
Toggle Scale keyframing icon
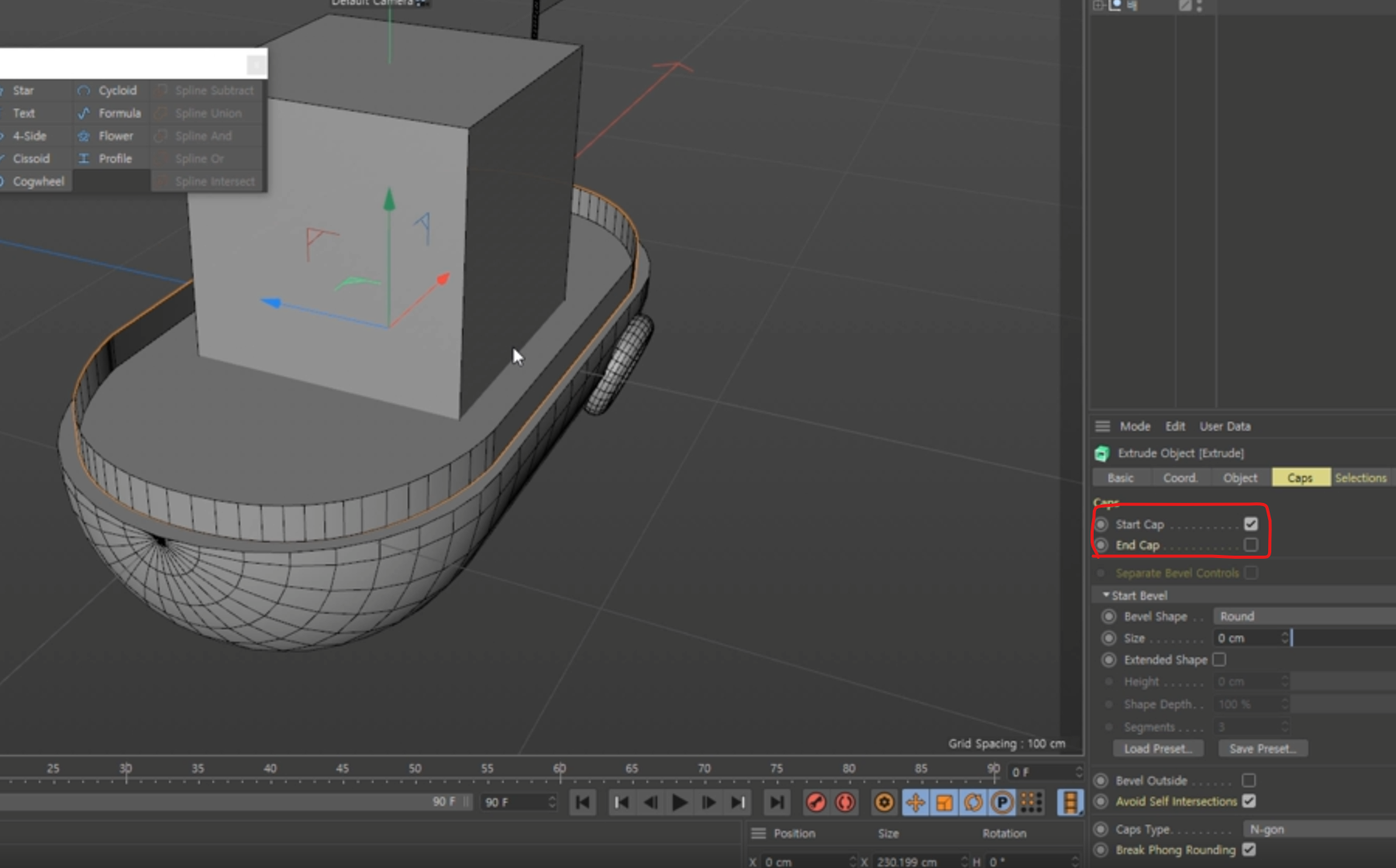pyautogui.click(x=944, y=803)
